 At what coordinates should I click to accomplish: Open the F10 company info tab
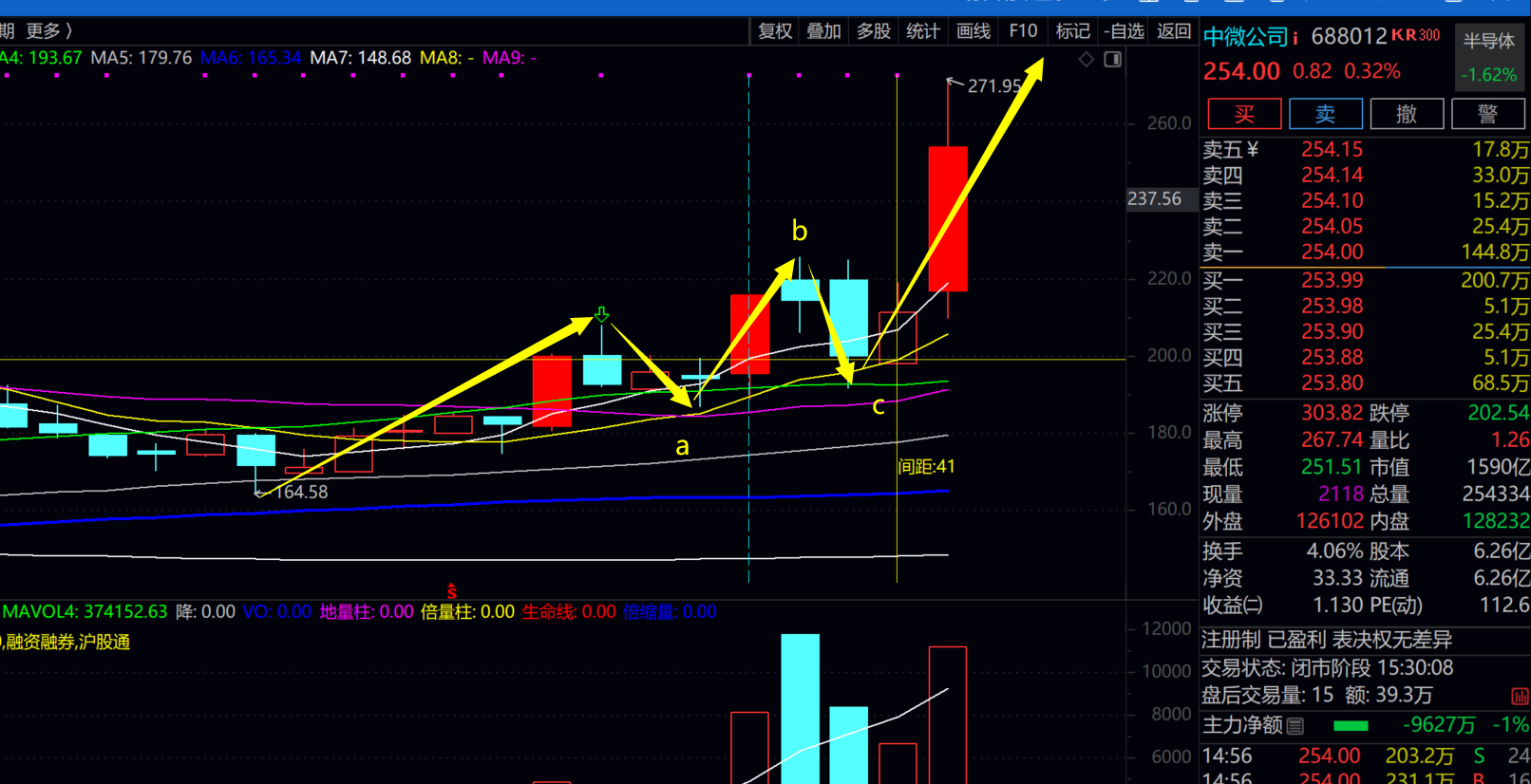pyautogui.click(x=1023, y=31)
